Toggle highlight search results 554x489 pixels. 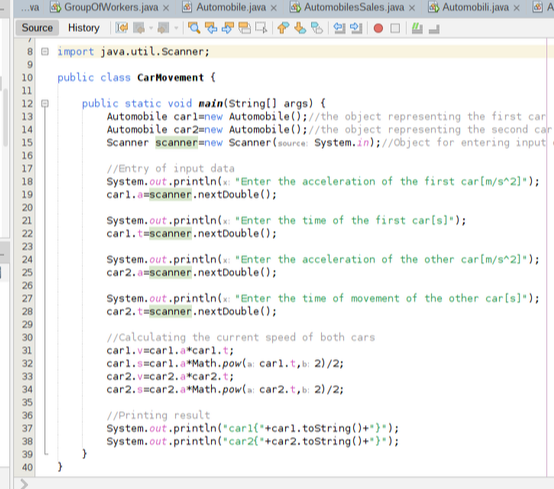(244, 28)
